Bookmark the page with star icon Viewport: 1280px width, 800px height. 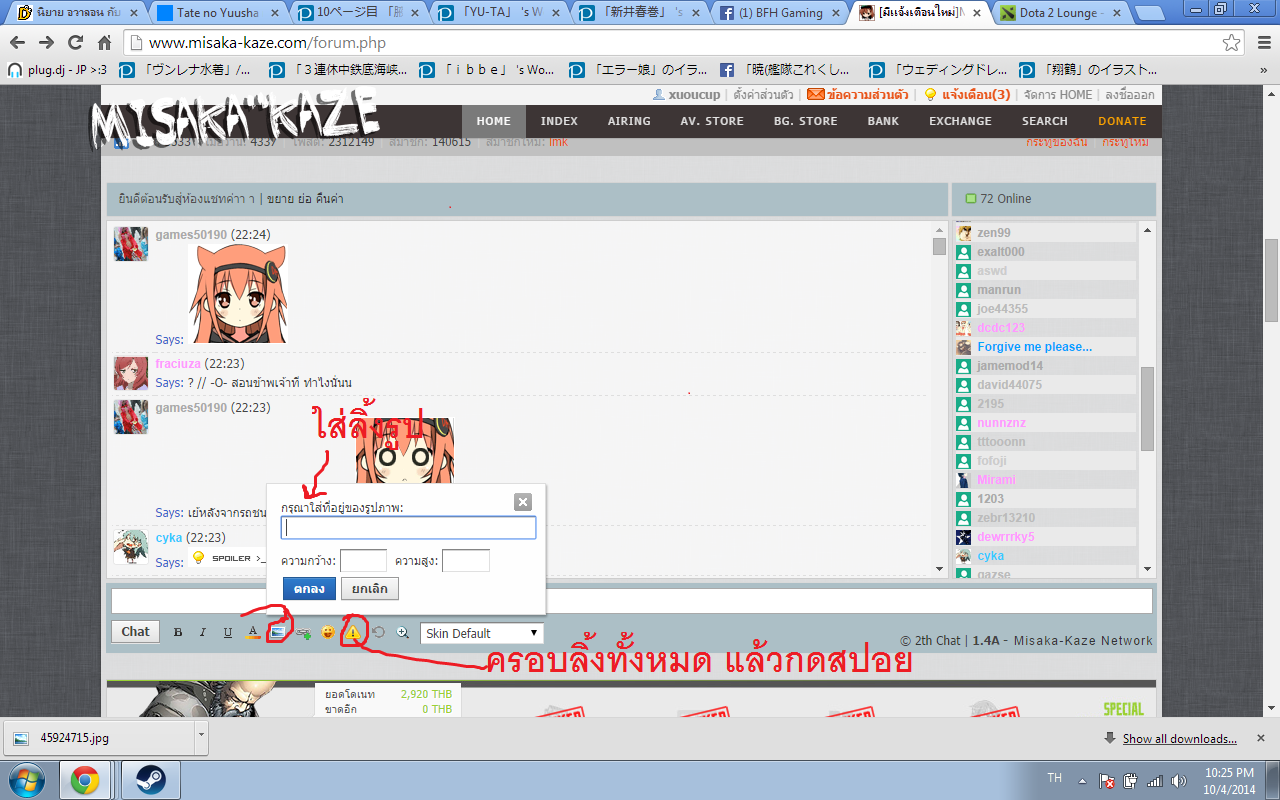[x=1232, y=43]
